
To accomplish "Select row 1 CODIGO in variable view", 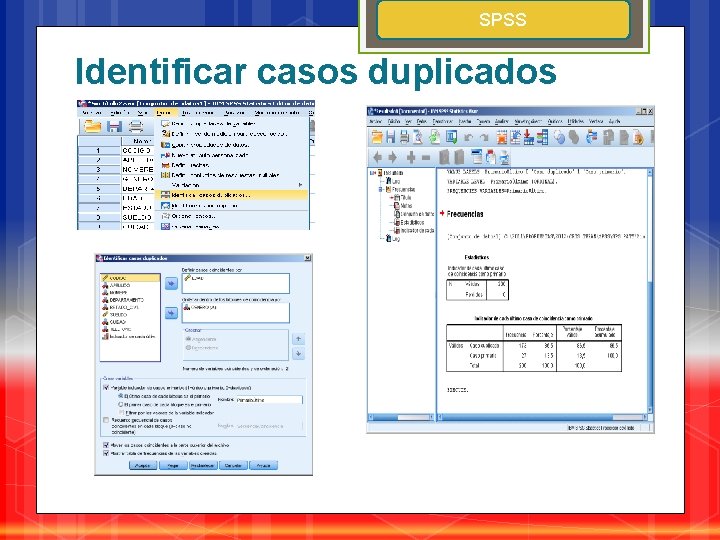I will point(137,151).
